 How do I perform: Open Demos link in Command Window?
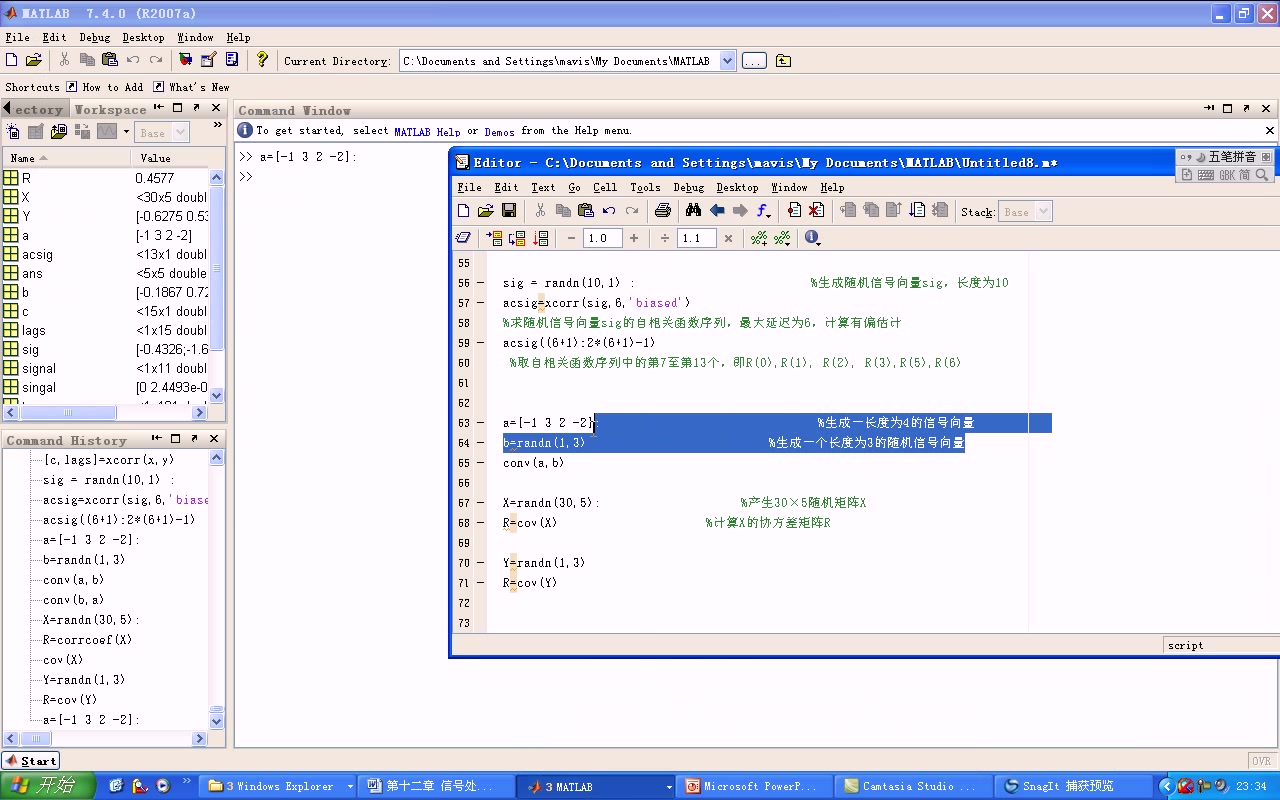coord(499,131)
